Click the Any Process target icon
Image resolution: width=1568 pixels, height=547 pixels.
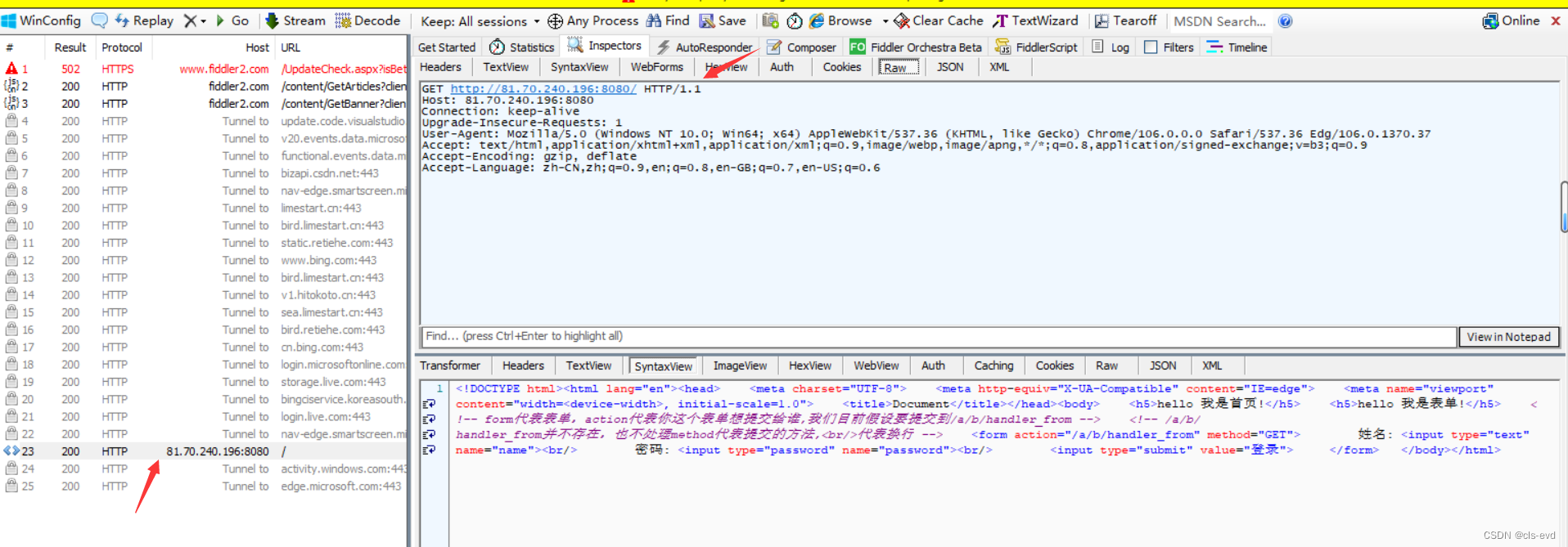click(555, 21)
